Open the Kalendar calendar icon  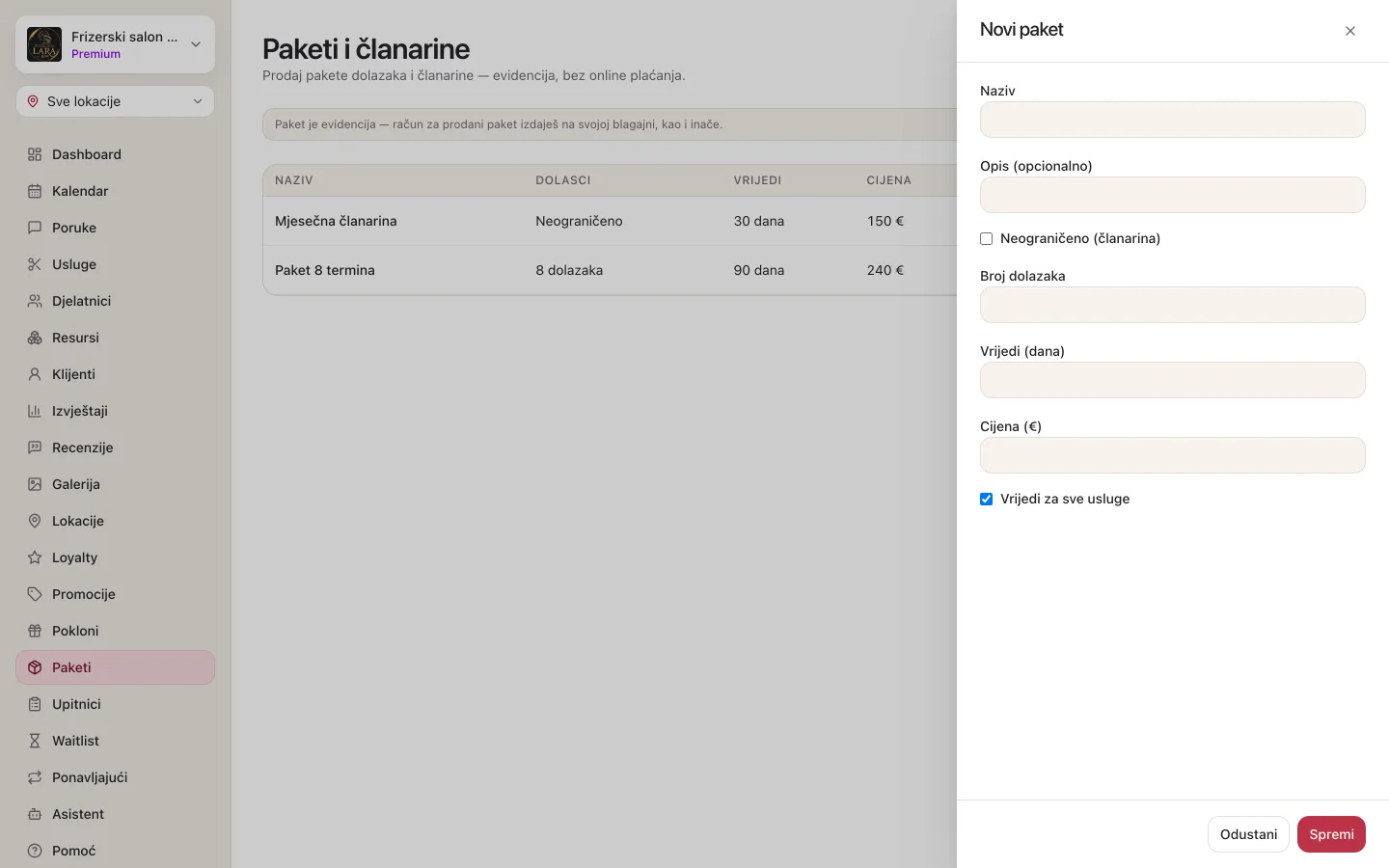[35, 191]
